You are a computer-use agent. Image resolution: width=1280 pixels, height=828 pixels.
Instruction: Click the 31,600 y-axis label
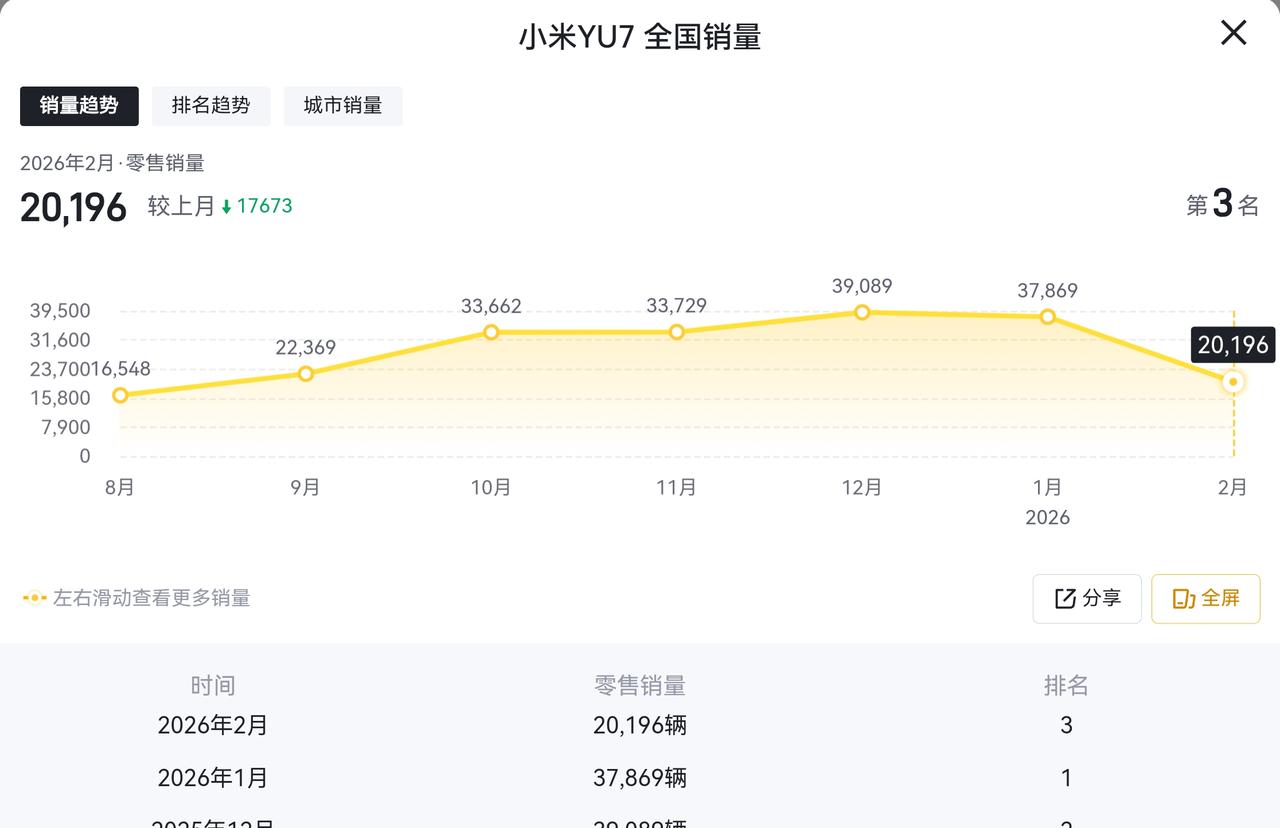point(60,340)
